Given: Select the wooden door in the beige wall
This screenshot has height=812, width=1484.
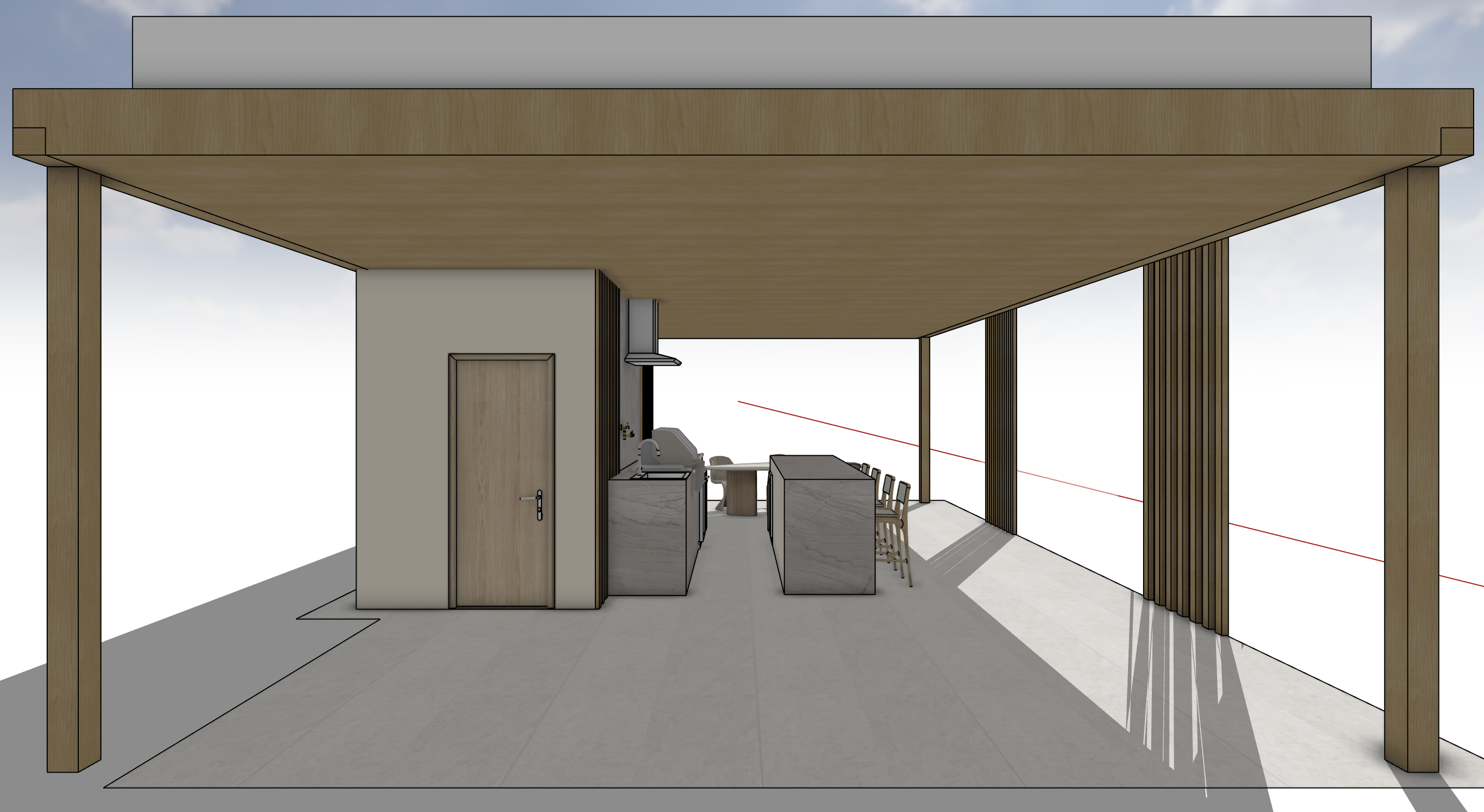Looking at the screenshot, I should [502, 481].
